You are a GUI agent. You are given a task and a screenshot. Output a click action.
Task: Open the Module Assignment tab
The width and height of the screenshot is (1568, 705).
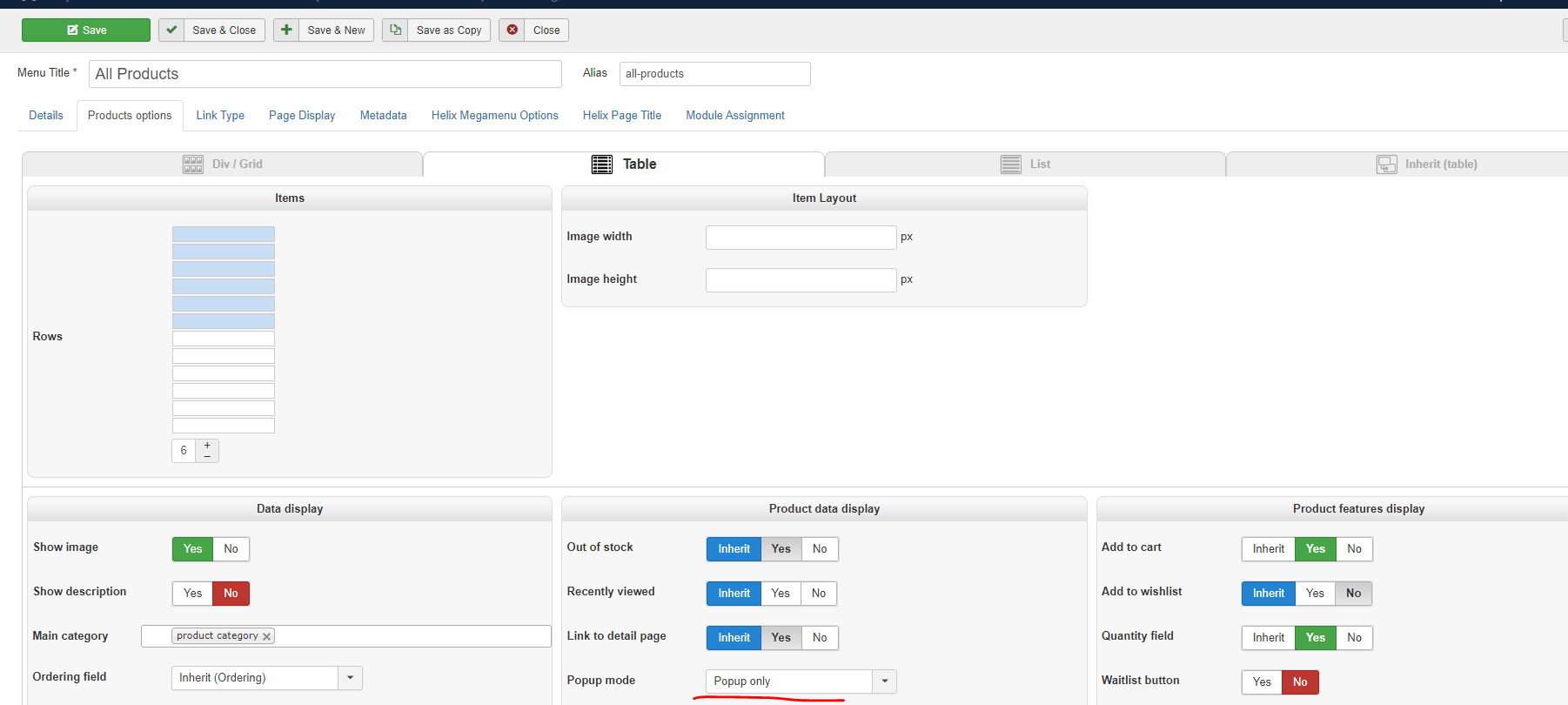point(734,116)
